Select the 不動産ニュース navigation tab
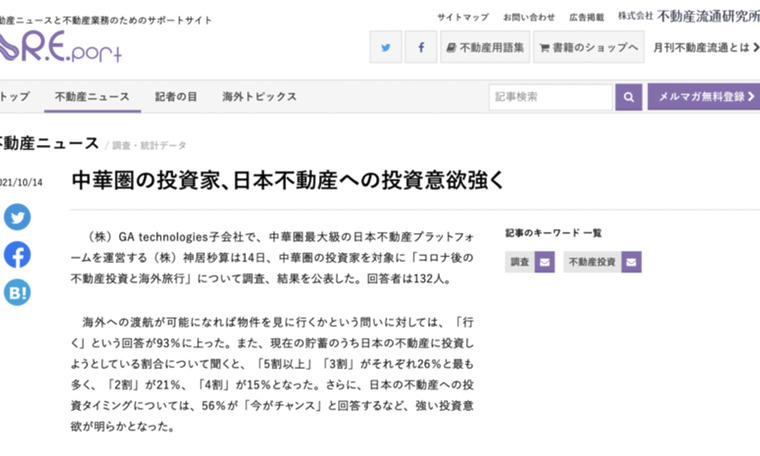The image size is (760, 456). [92, 97]
